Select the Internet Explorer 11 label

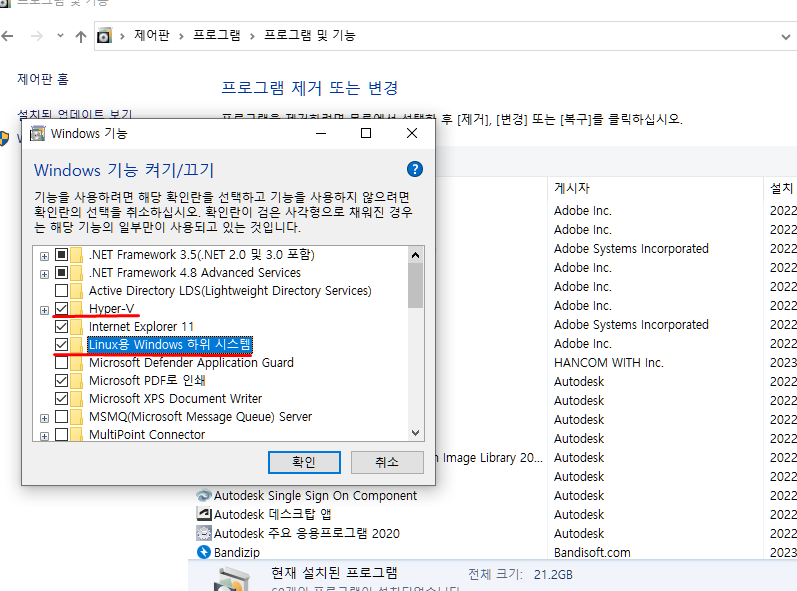(x=141, y=326)
